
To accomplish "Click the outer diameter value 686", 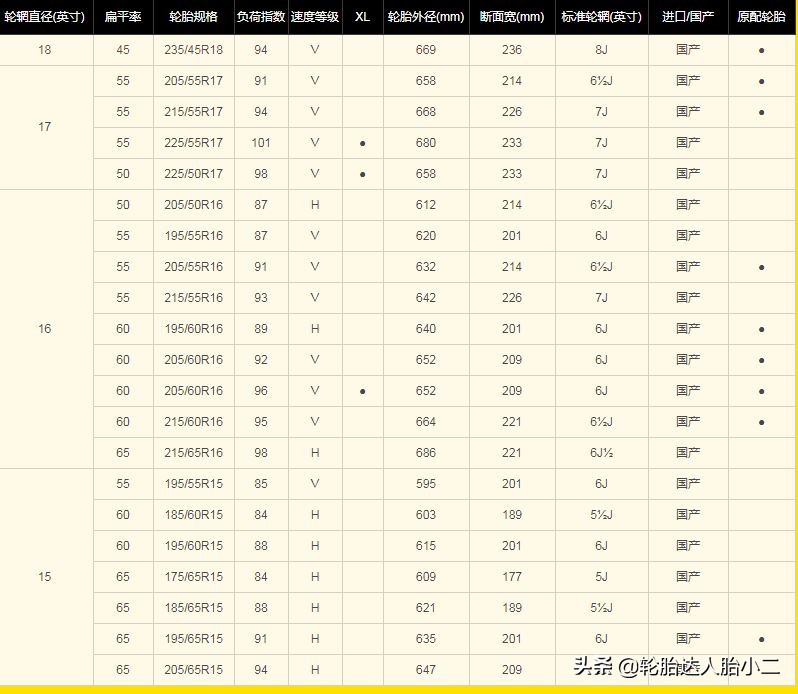I will click(426, 453).
